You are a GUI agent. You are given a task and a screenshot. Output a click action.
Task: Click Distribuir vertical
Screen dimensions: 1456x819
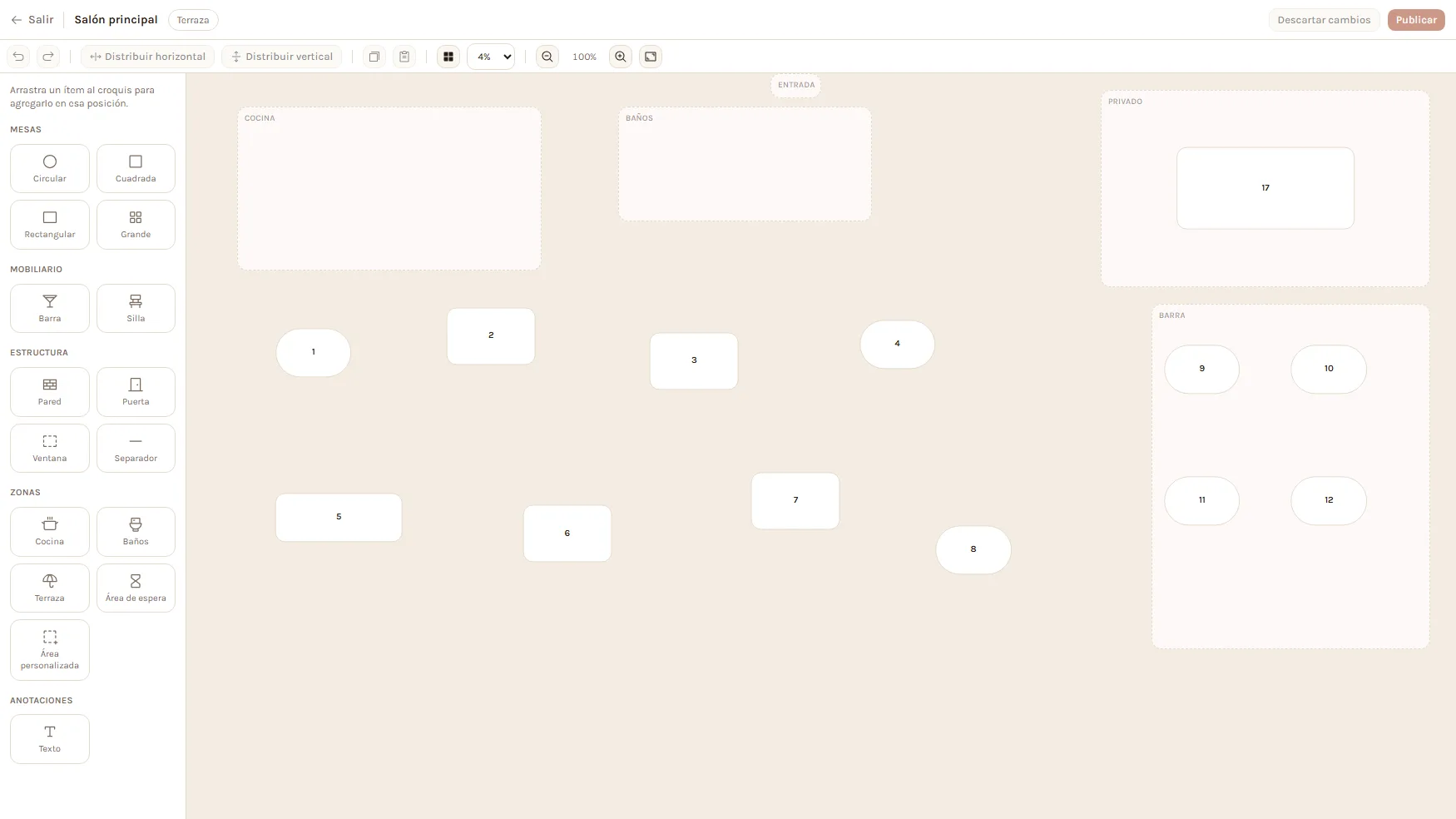click(282, 57)
